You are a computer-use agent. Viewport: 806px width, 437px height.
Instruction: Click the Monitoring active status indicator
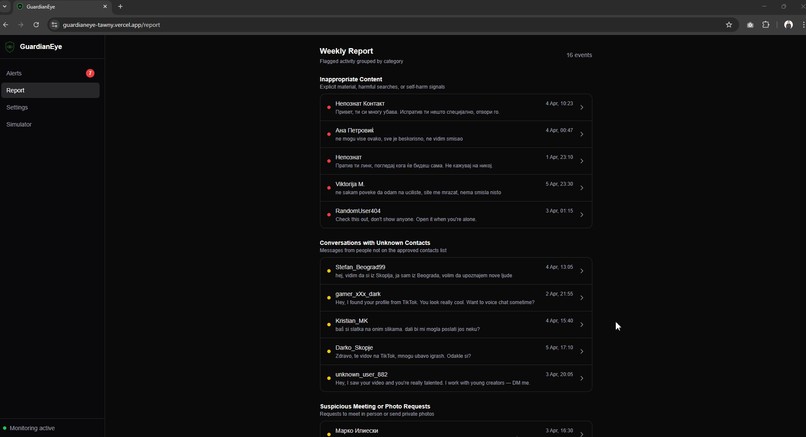[29, 428]
